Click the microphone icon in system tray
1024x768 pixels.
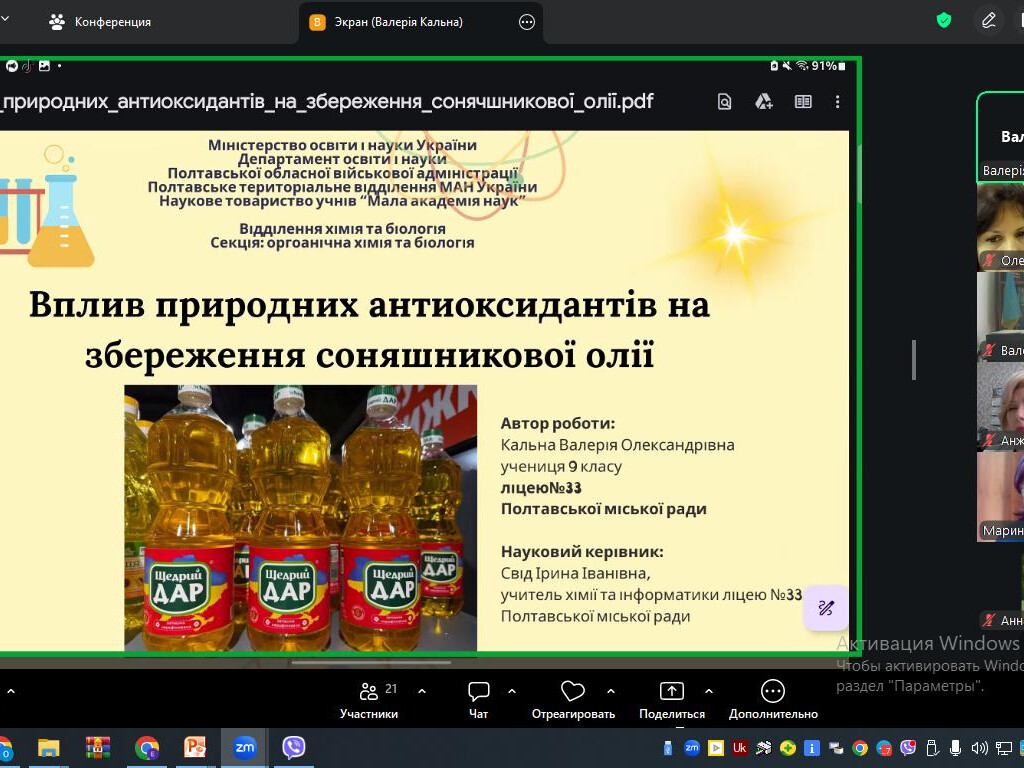pos(955,748)
